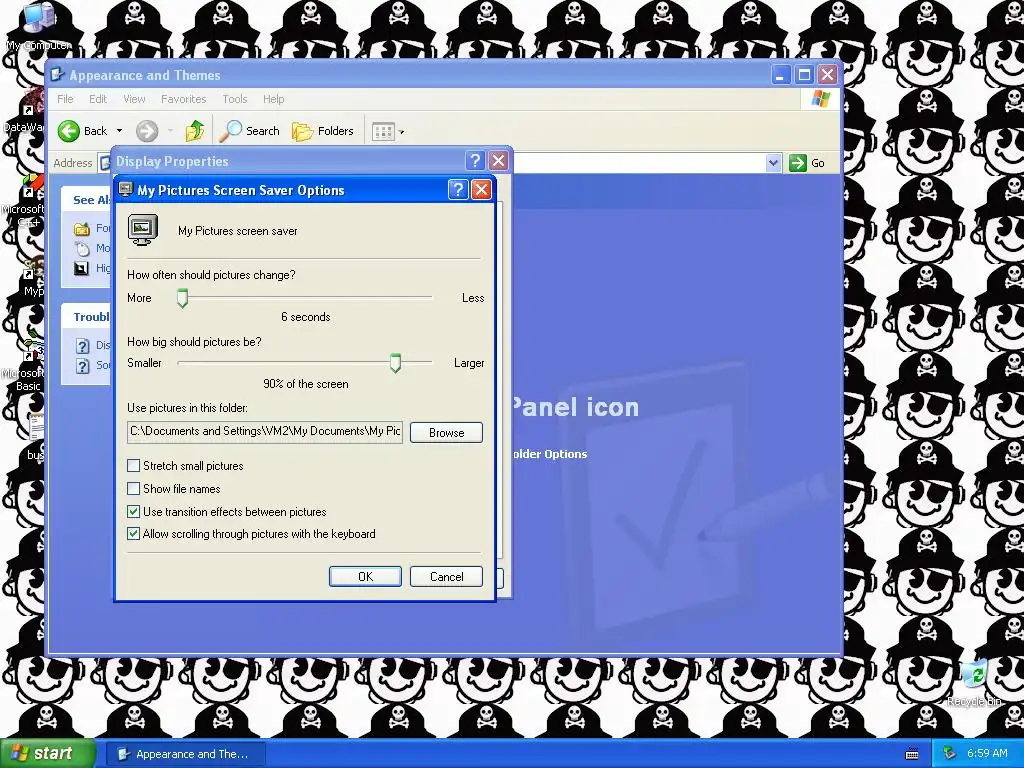Click the Back arrow icon in toolbar

tap(69, 131)
